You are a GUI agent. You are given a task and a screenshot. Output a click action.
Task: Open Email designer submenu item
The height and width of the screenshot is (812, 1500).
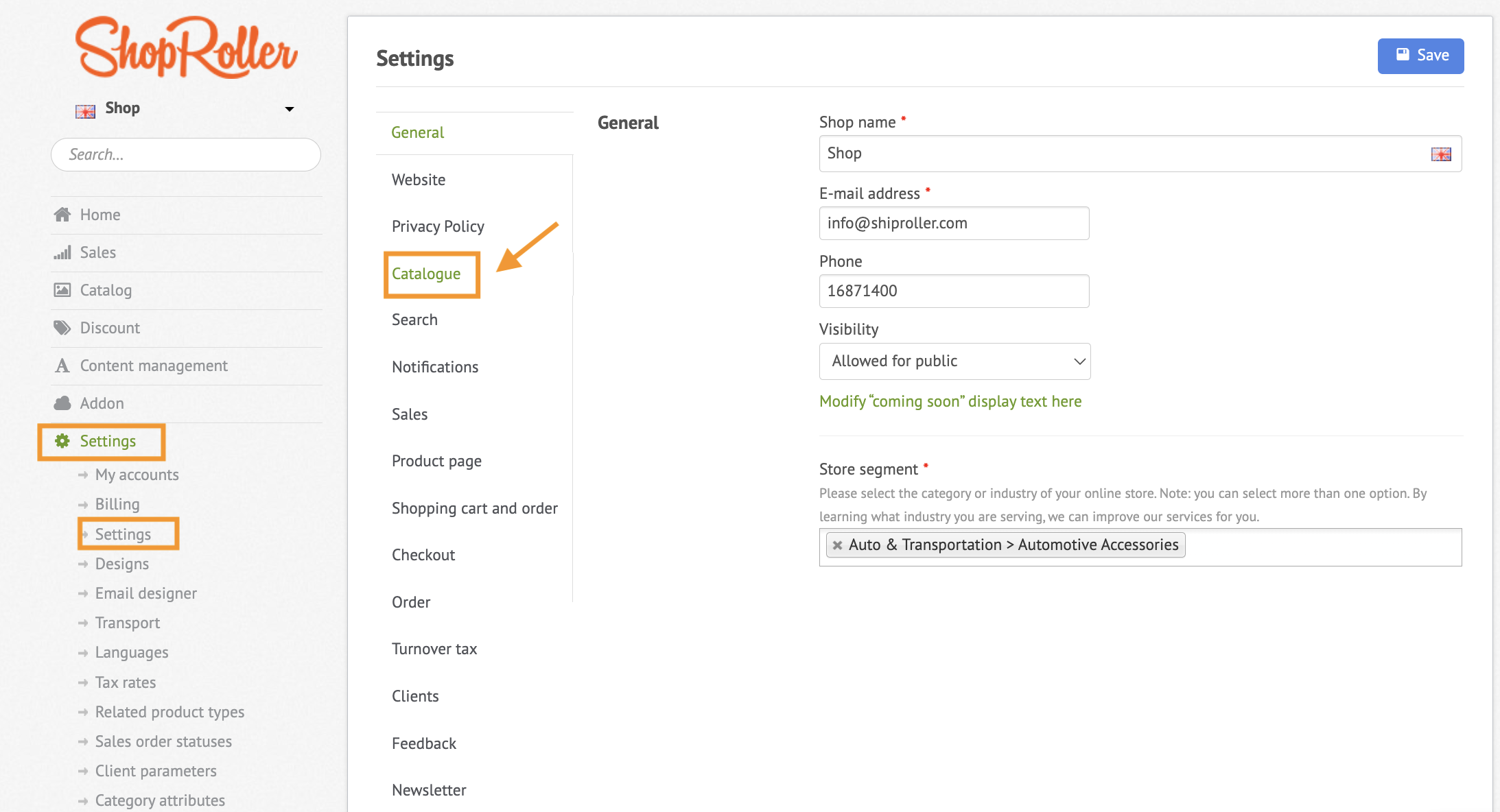146,593
